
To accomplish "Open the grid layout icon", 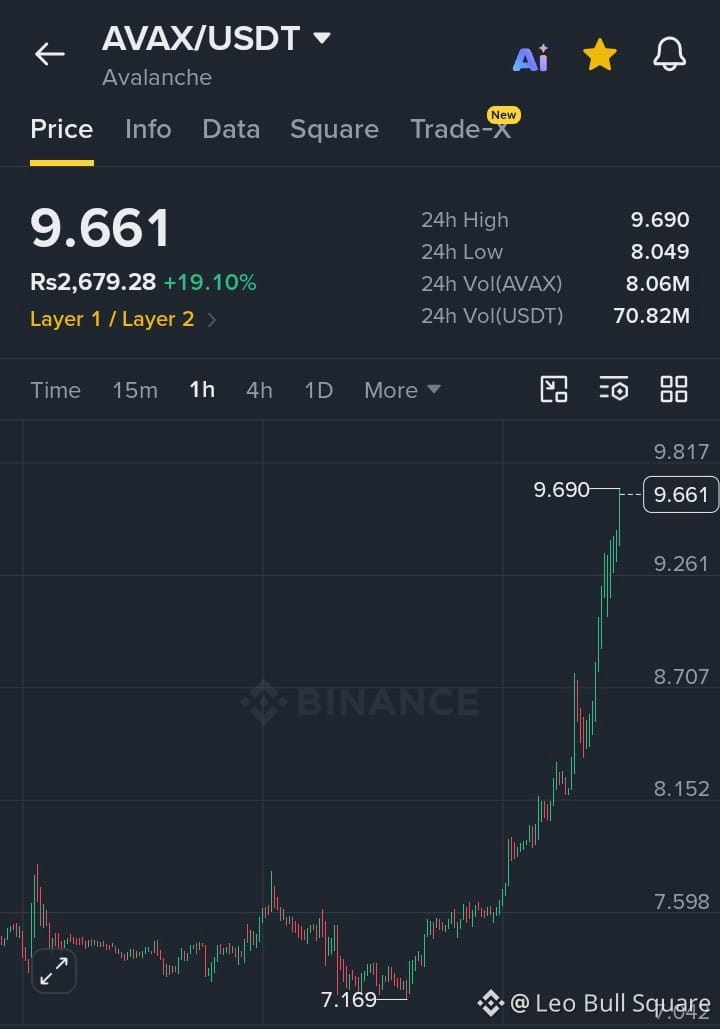I will (x=673, y=389).
